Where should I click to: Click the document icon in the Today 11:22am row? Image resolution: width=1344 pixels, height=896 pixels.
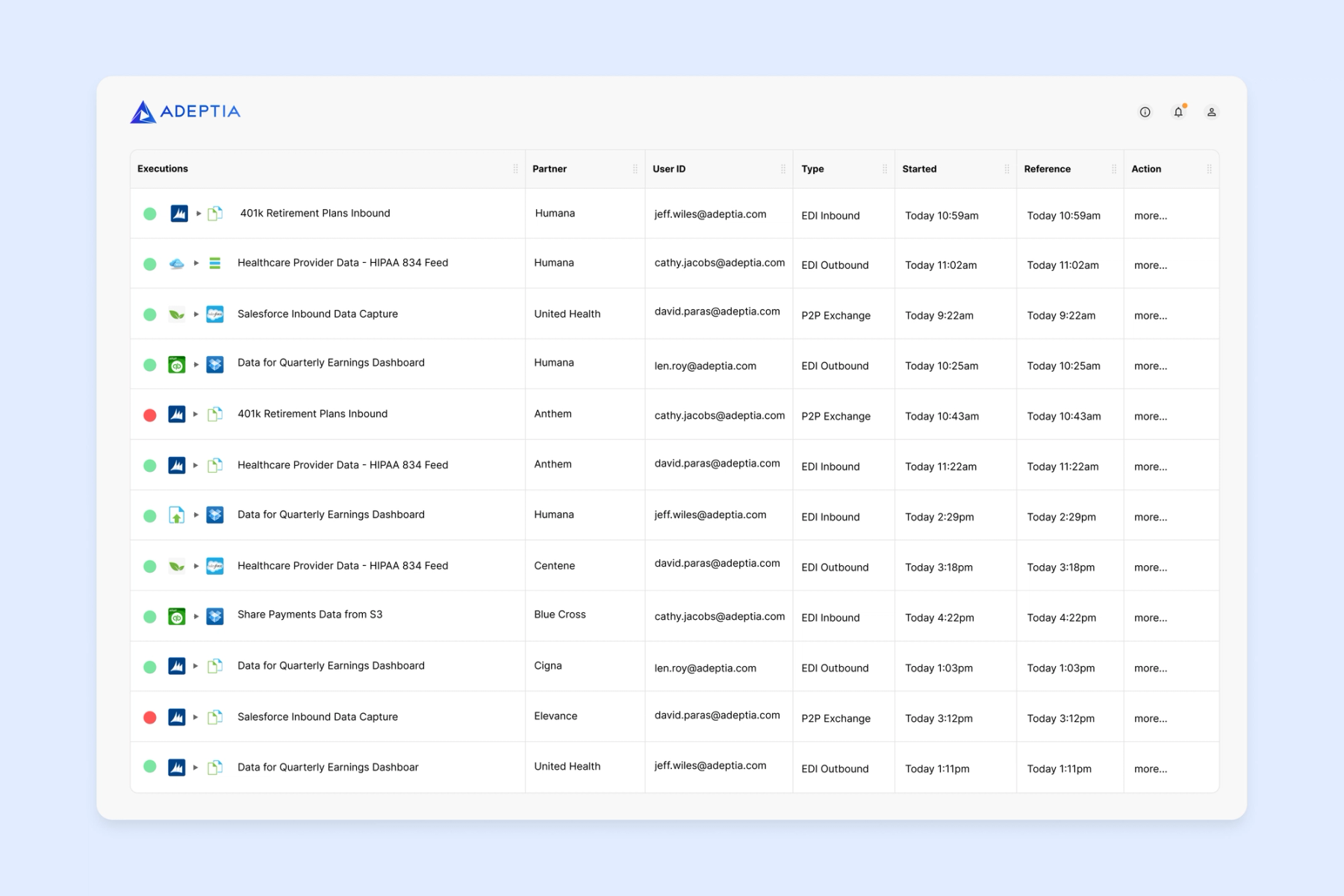click(x=215, y=465)
